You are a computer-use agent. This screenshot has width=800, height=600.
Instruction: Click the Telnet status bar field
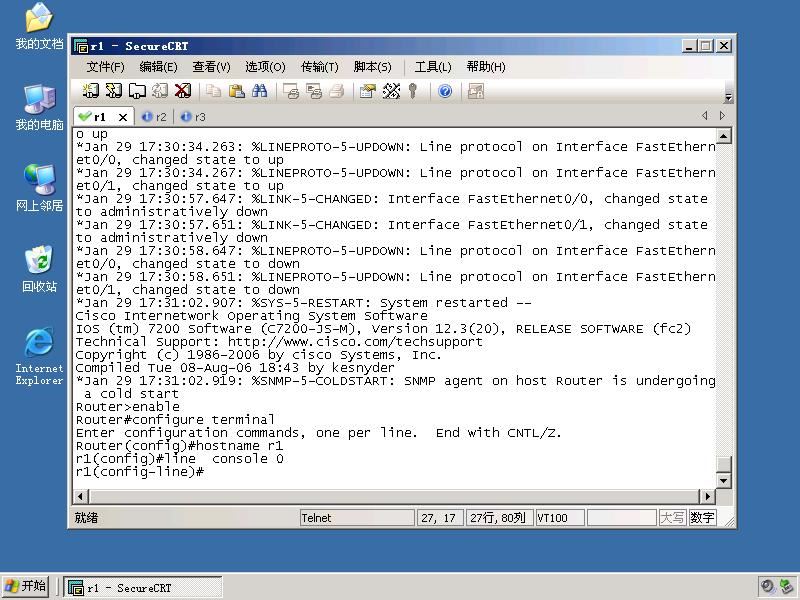(x=357, y=518)
